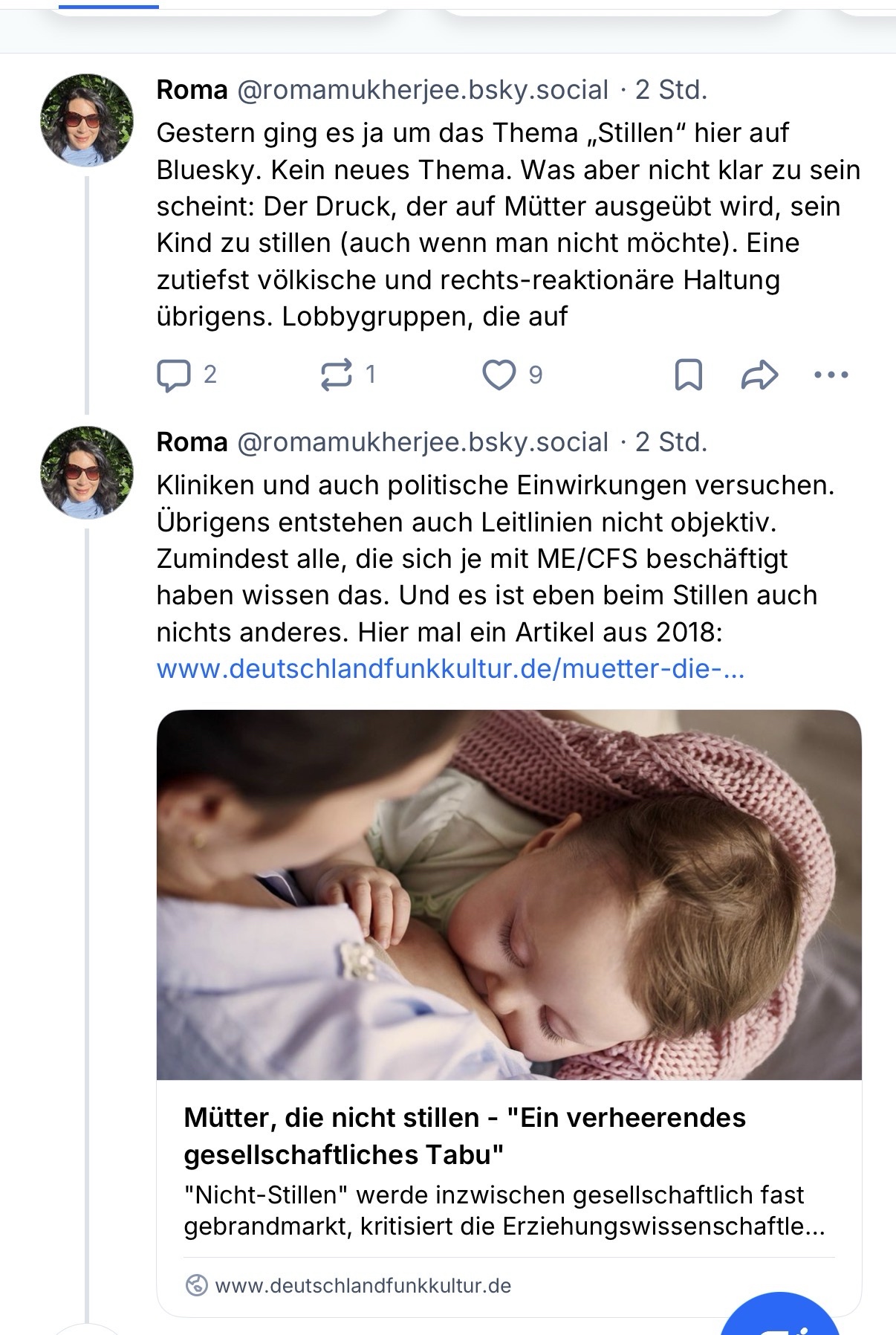Open Roma's avatar on second post

click(x=87, y=472)
